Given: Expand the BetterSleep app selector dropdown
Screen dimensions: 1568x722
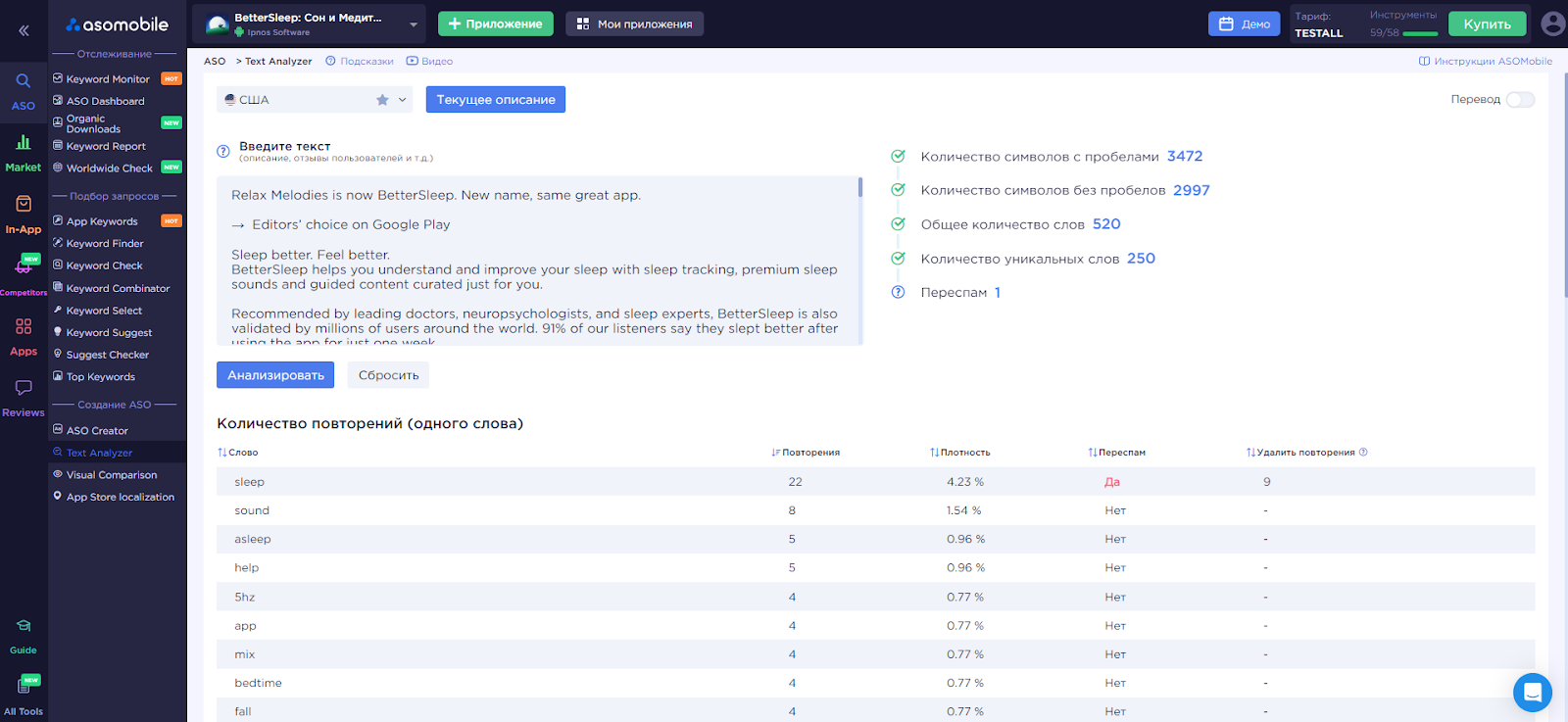Looking at the screenshot, I should pyautogui.click(x=413, y=24).
